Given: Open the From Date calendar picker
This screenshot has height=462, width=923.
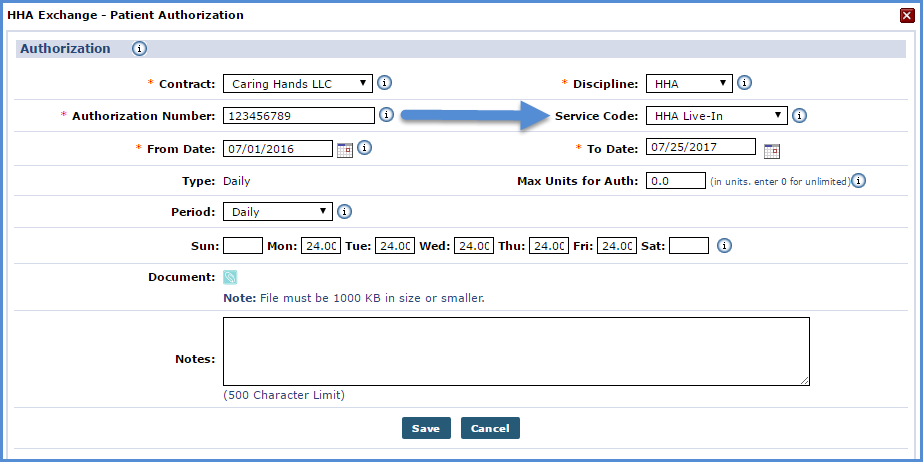Looking at the screenshot, I should (345, 150).
